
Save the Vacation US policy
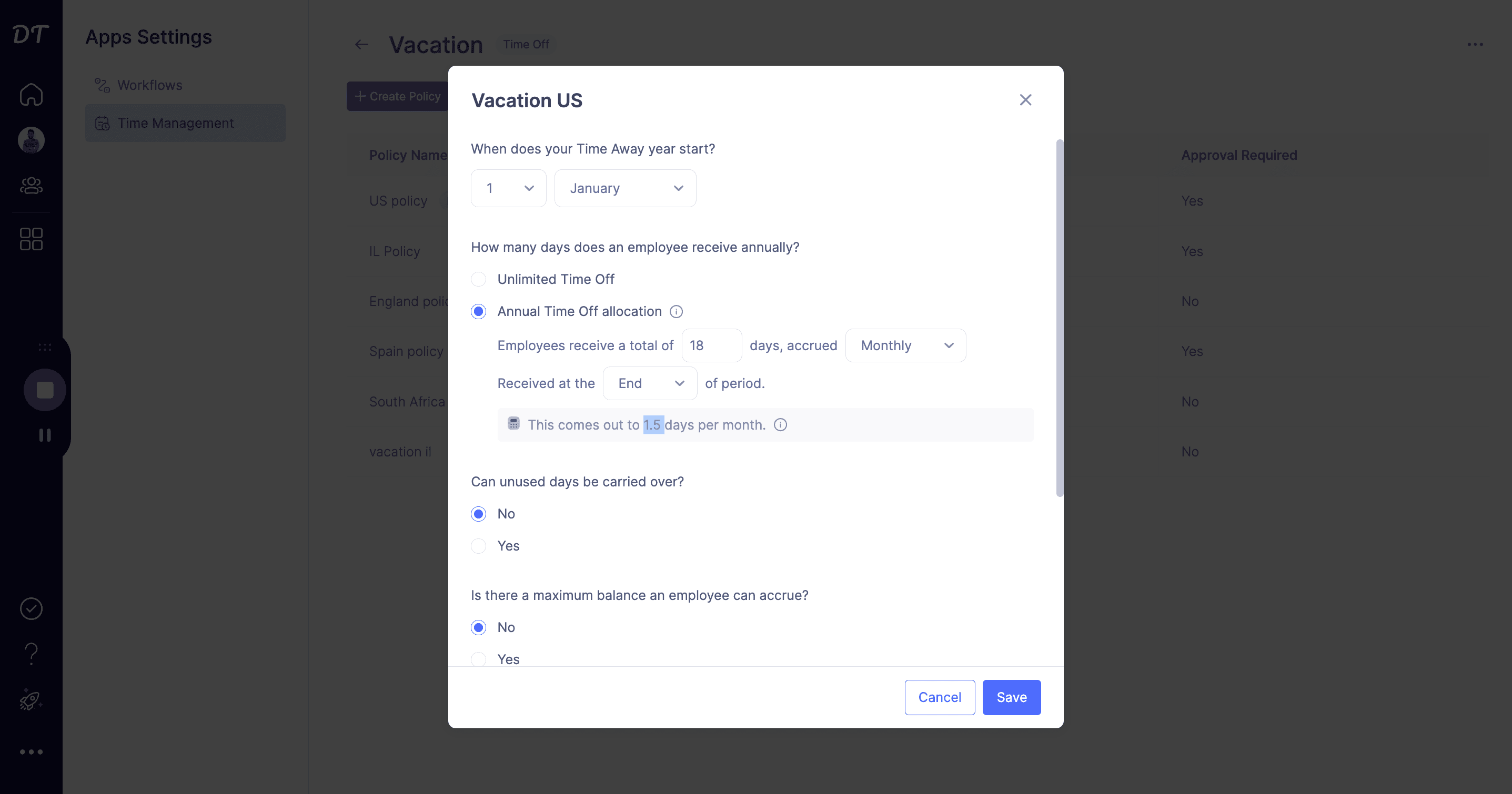1011,697
